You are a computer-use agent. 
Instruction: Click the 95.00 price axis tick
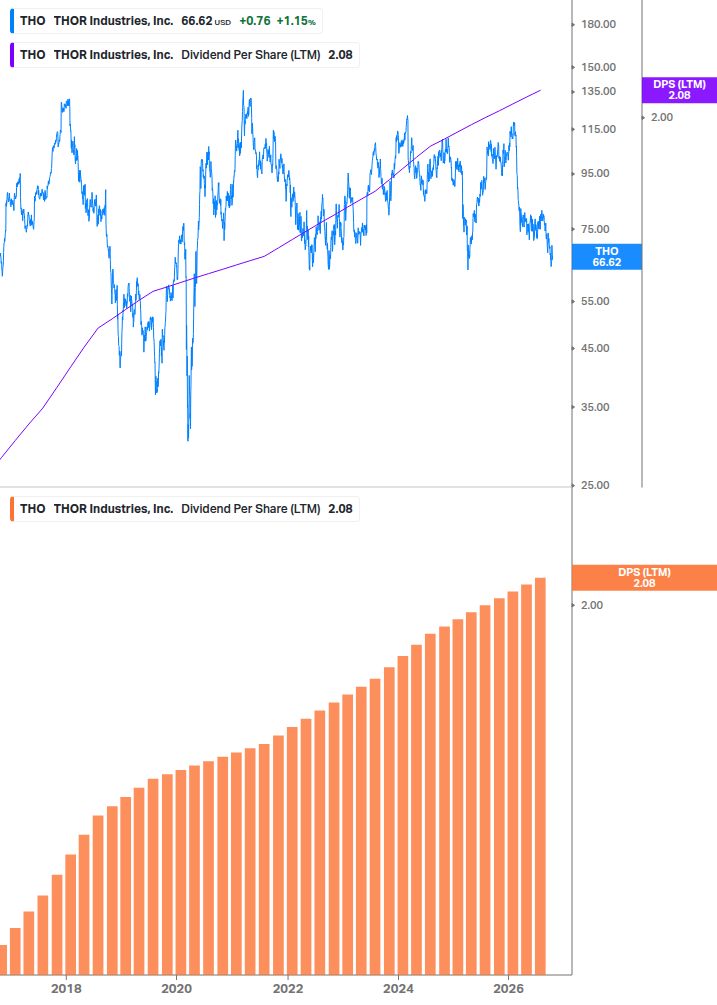pos(595,174)
